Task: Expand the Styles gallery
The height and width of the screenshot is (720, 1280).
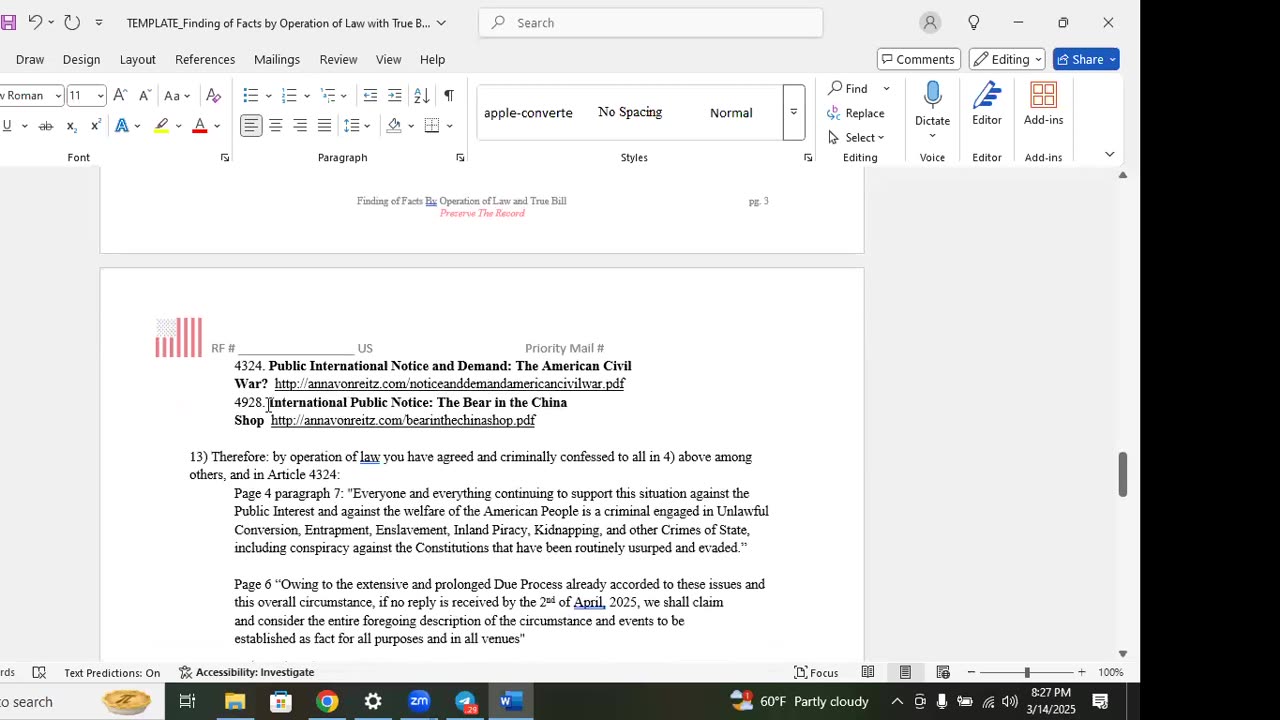Action: 794,112
